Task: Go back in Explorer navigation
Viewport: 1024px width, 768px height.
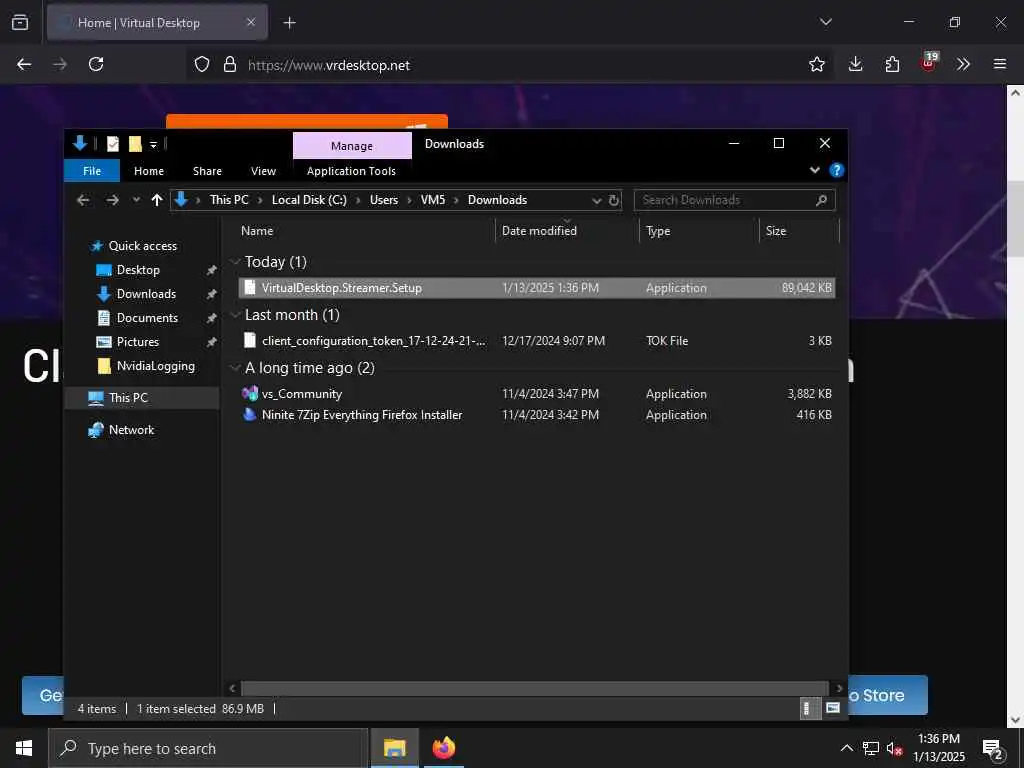Action: (x=83, y=200)
